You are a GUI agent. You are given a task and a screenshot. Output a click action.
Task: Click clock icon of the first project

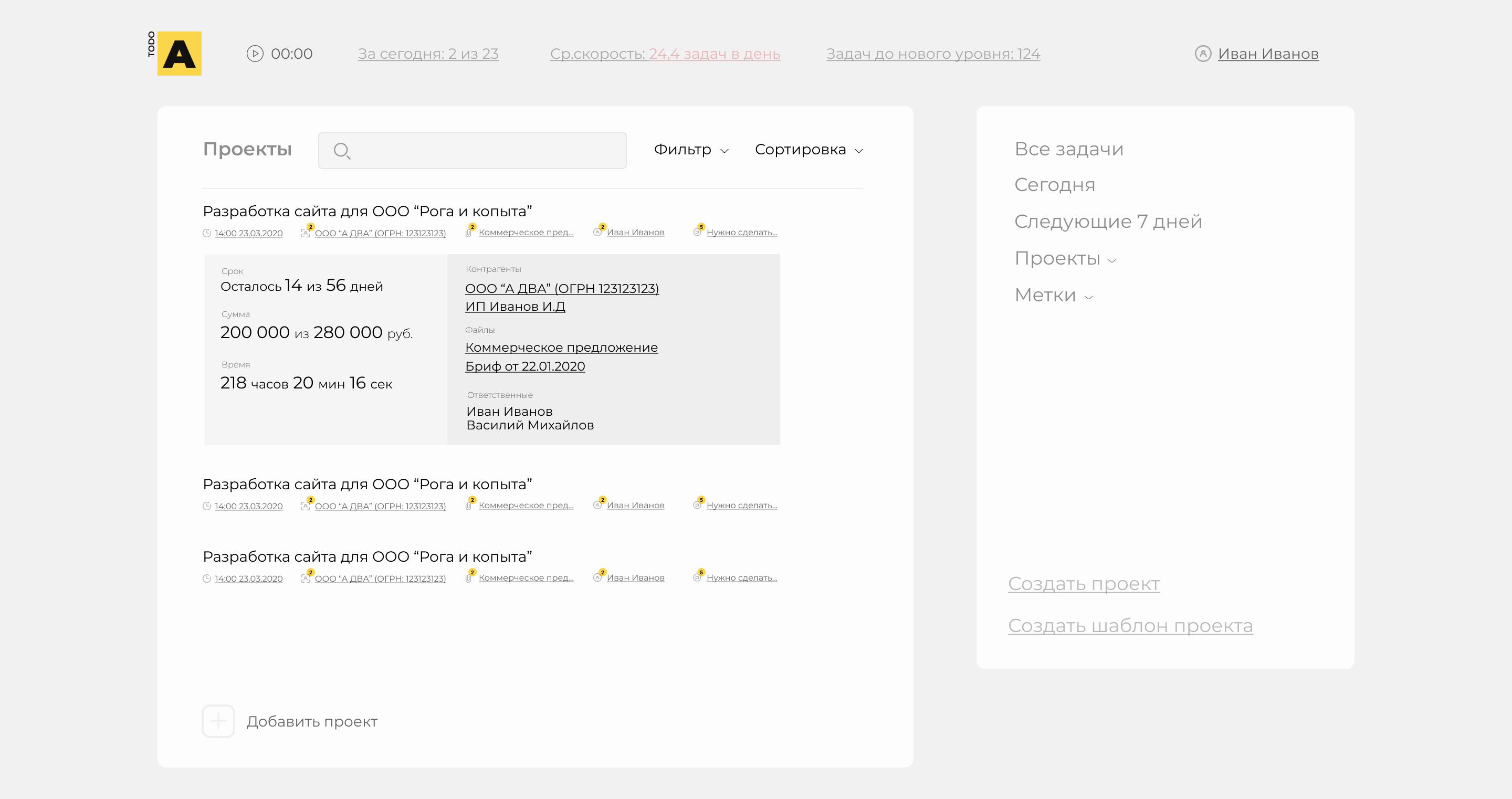tap(207, 233)
